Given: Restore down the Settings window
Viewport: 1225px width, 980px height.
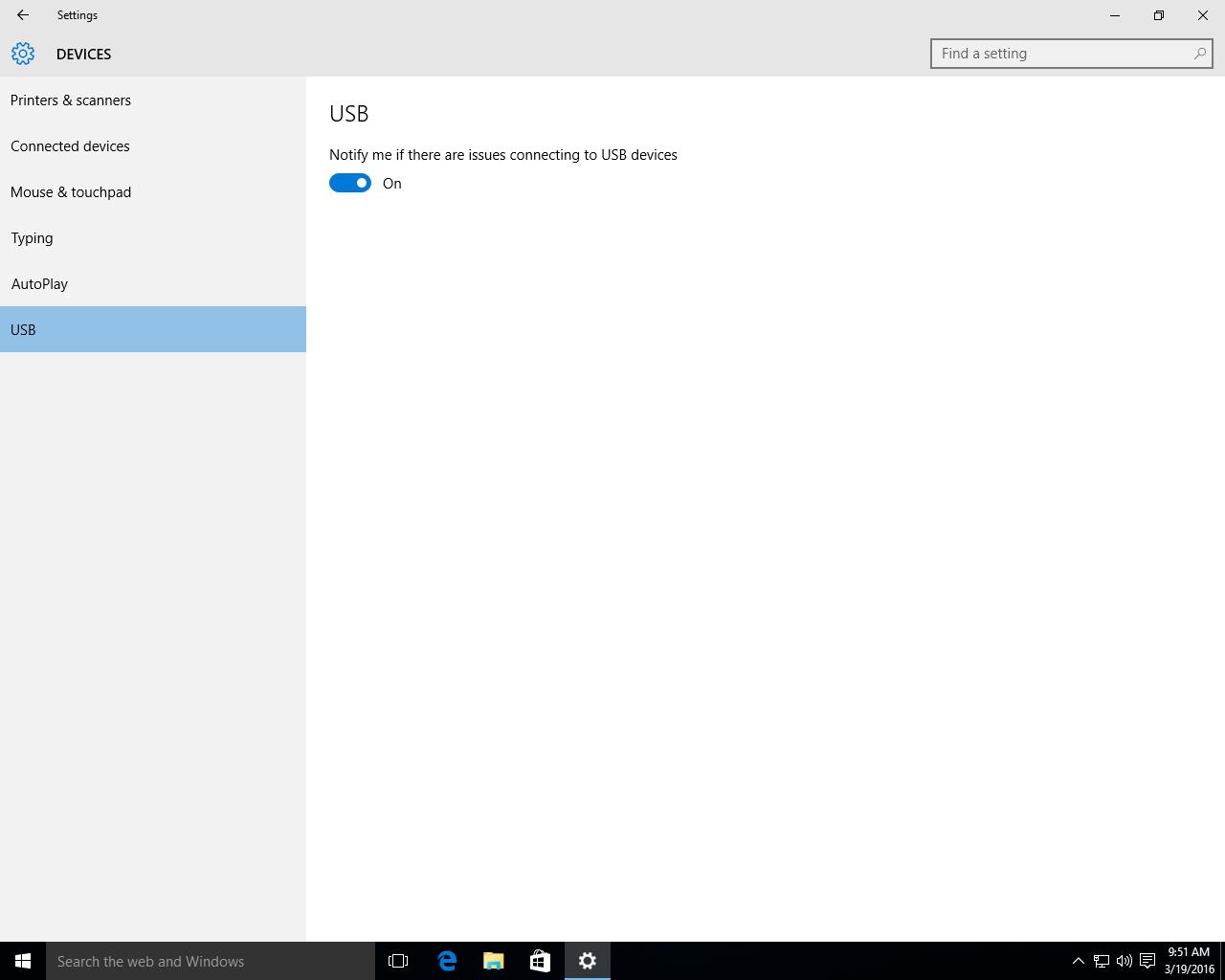Looking at the screenshot, I should tap(1159, 15).
